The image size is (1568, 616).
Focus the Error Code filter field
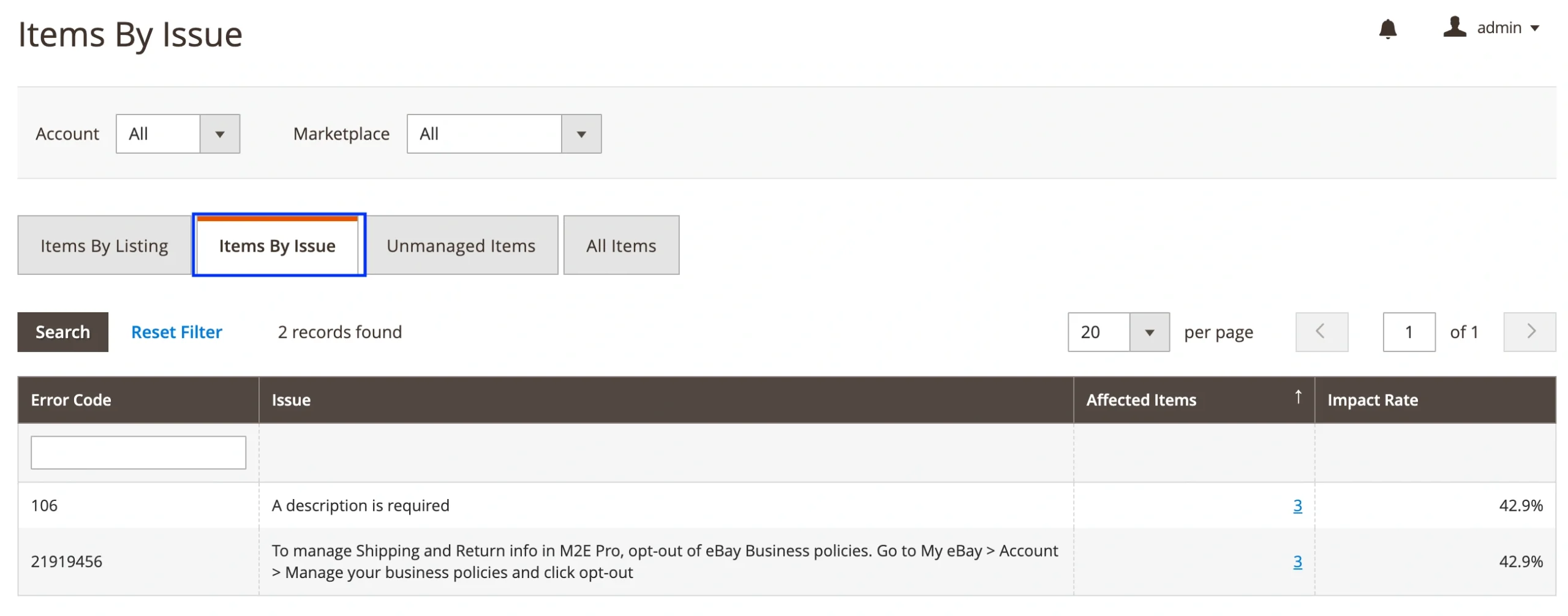tap(138, 452)
